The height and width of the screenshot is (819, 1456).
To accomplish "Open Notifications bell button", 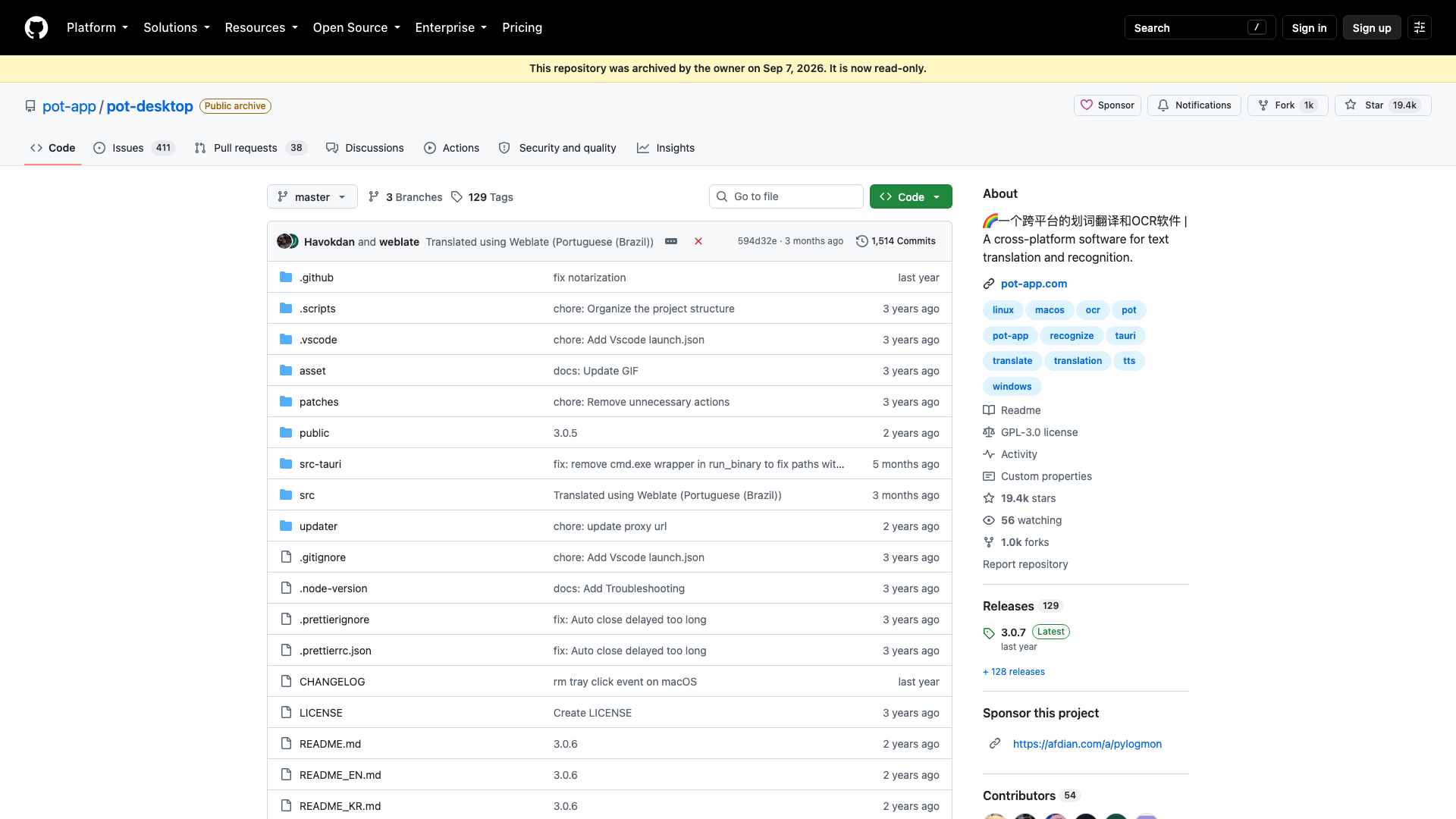I will click(x=1194, y=105).
